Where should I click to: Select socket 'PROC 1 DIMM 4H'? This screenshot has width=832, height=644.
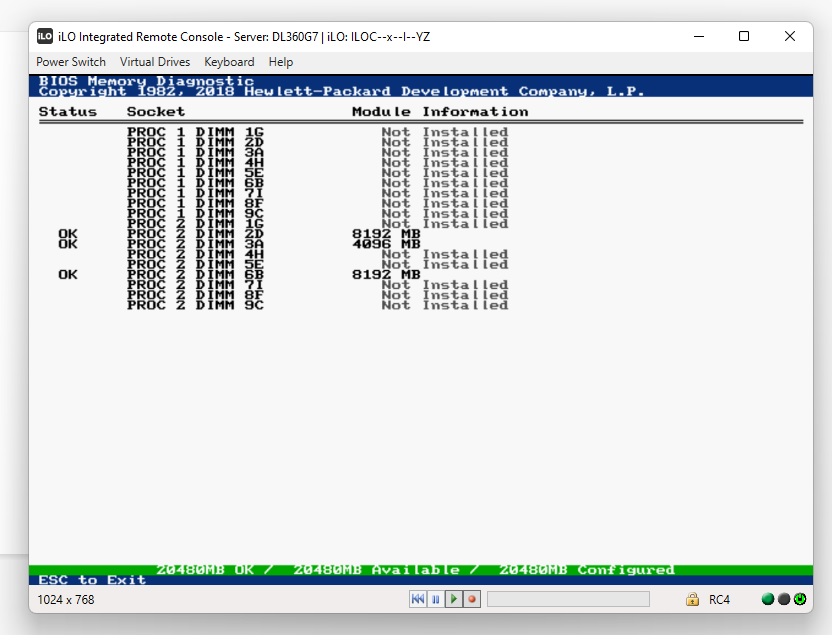click(195, 162)
